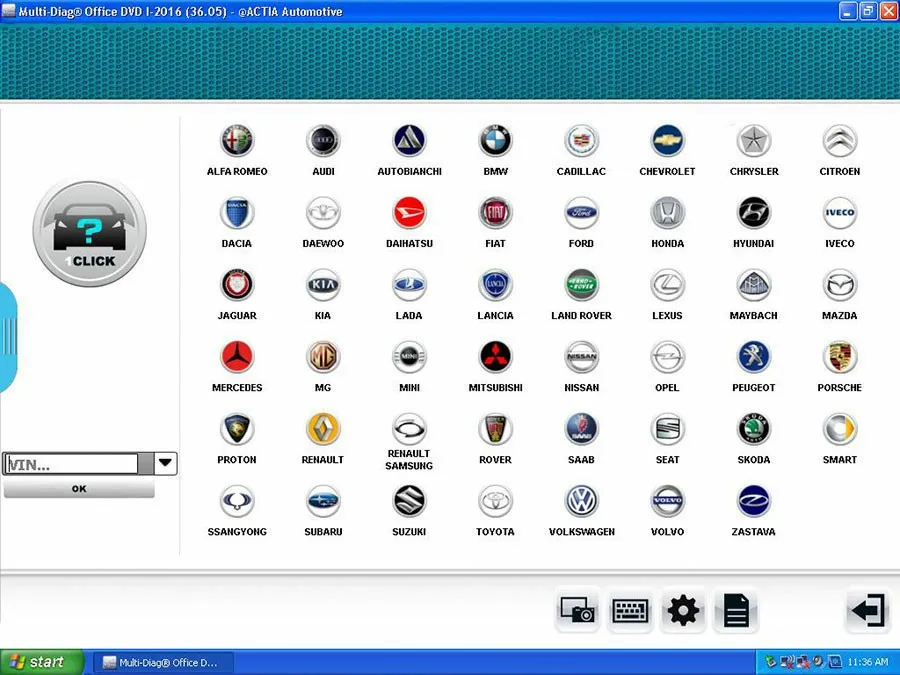The width and height of the screenshot is (900, 675).
Task: Select the Zastava brand logo
Action: [x=753, y=501]
